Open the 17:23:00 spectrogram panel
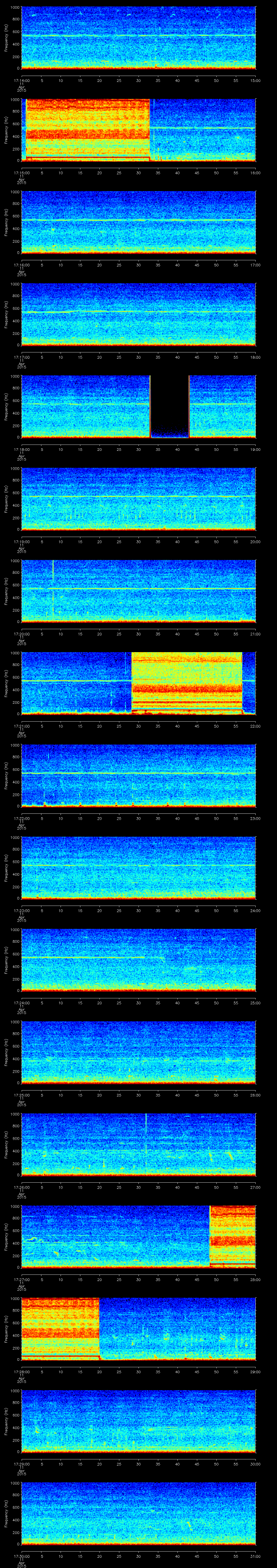 click(x=138, y=868)
